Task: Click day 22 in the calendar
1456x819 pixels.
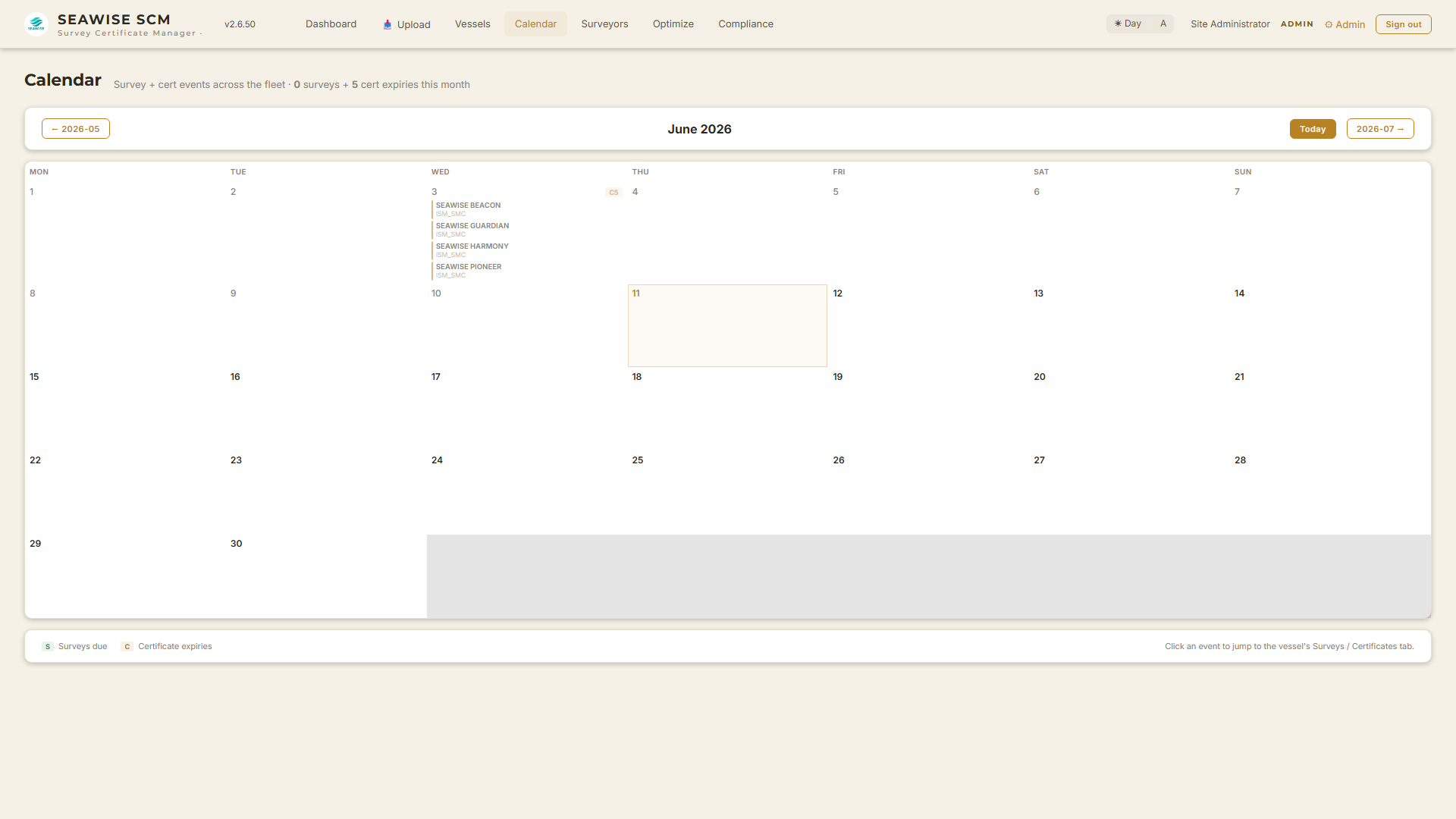Action: 125,493
